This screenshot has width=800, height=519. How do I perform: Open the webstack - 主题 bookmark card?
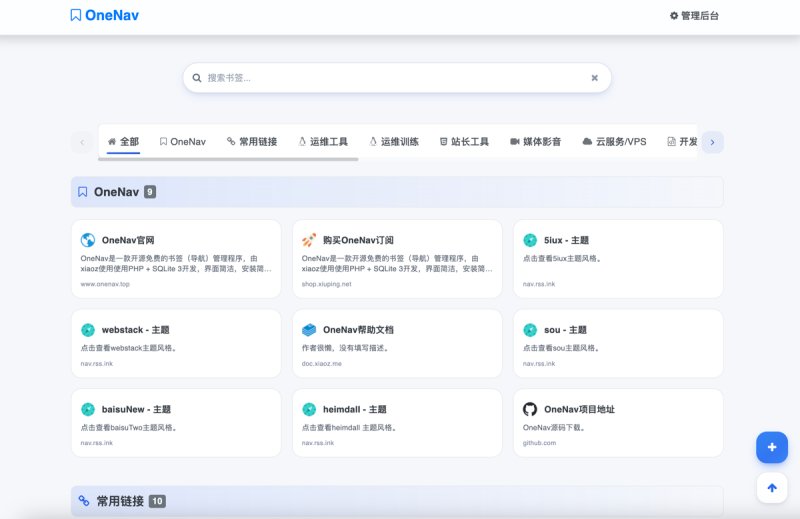[x=176, y=343]
